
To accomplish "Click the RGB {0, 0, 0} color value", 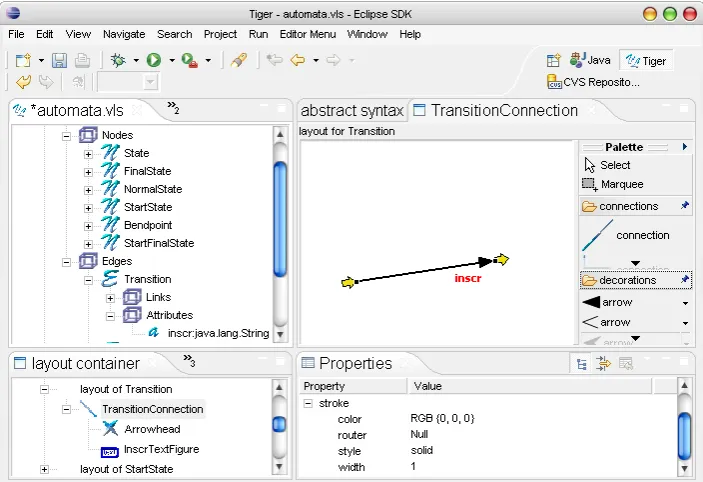I will [442, 418].
